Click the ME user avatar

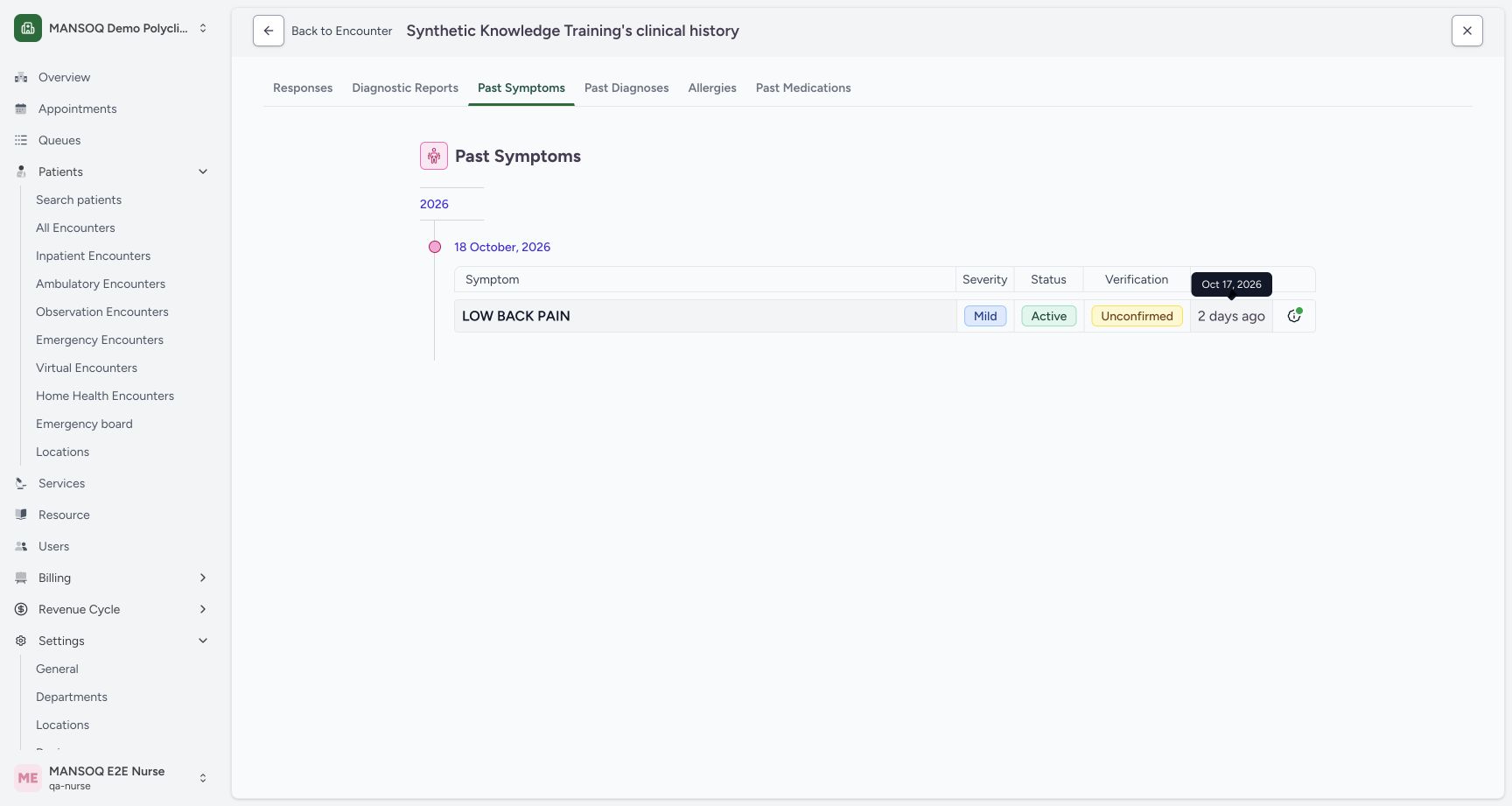coord(28,778)
